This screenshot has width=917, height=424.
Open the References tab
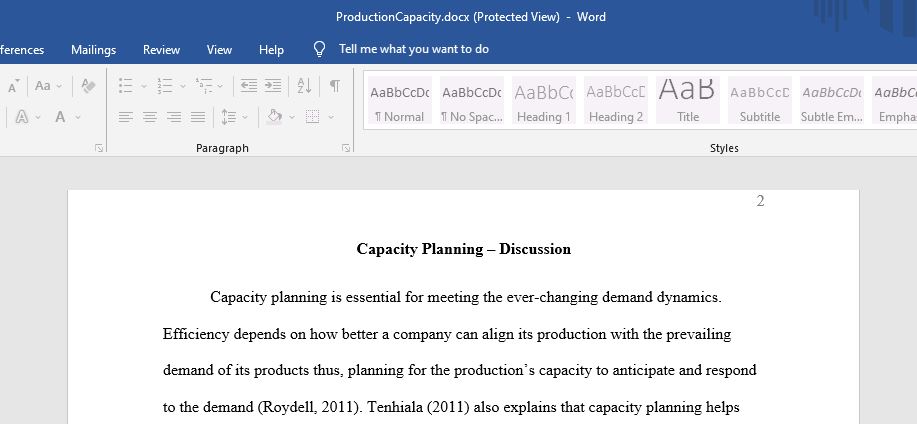[x=22, y=50]
